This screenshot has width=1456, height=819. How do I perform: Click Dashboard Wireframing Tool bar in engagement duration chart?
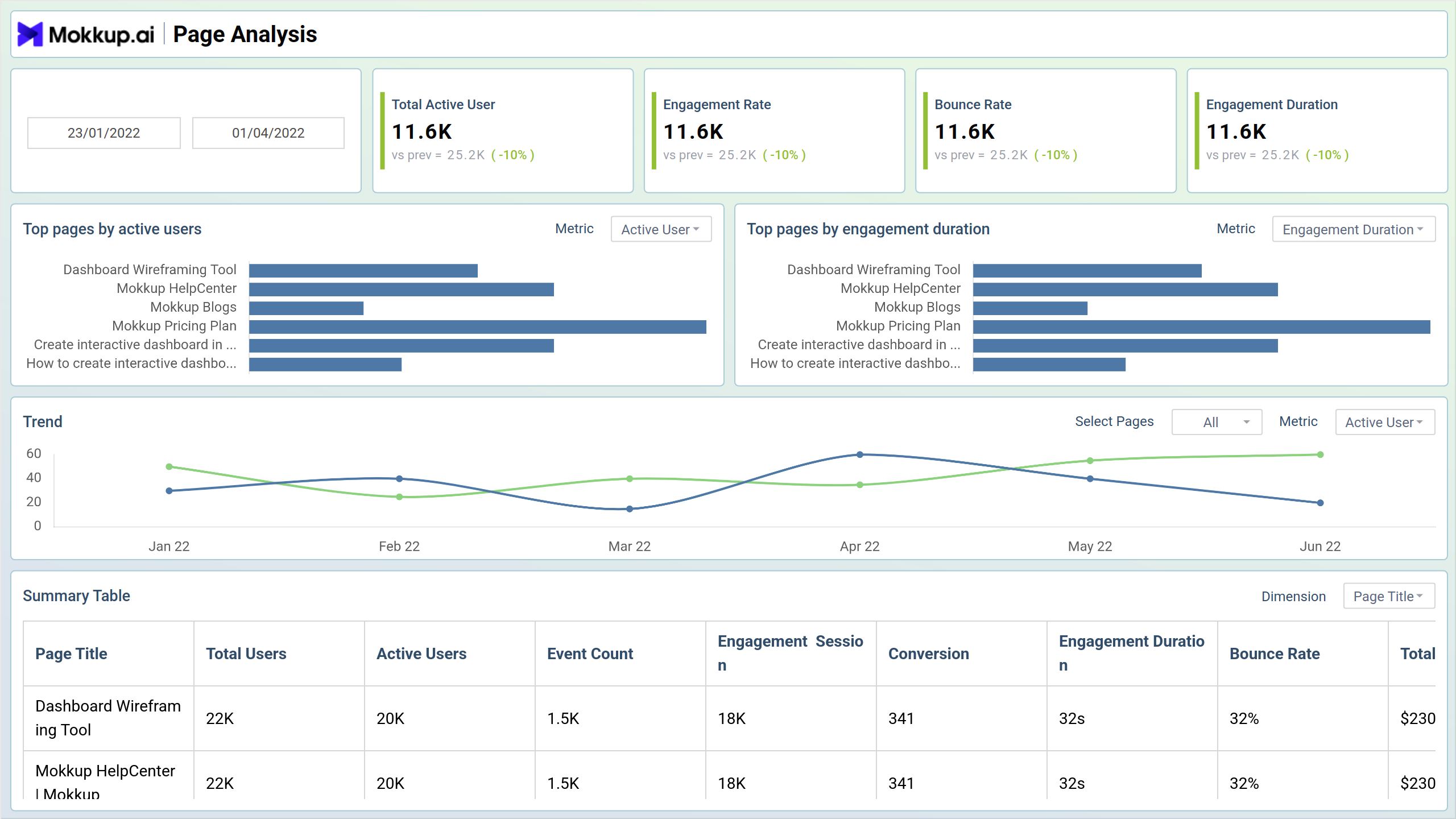tap(1087, 270)
